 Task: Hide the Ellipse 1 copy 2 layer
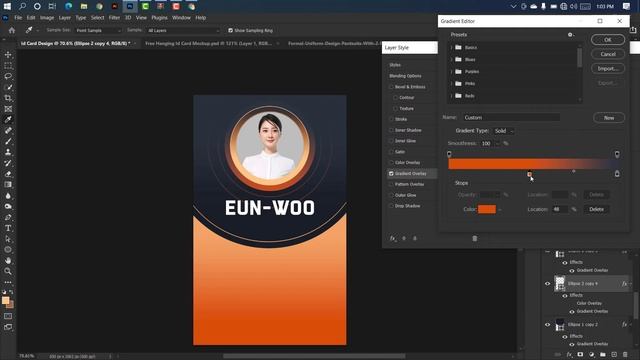(548, 324)
